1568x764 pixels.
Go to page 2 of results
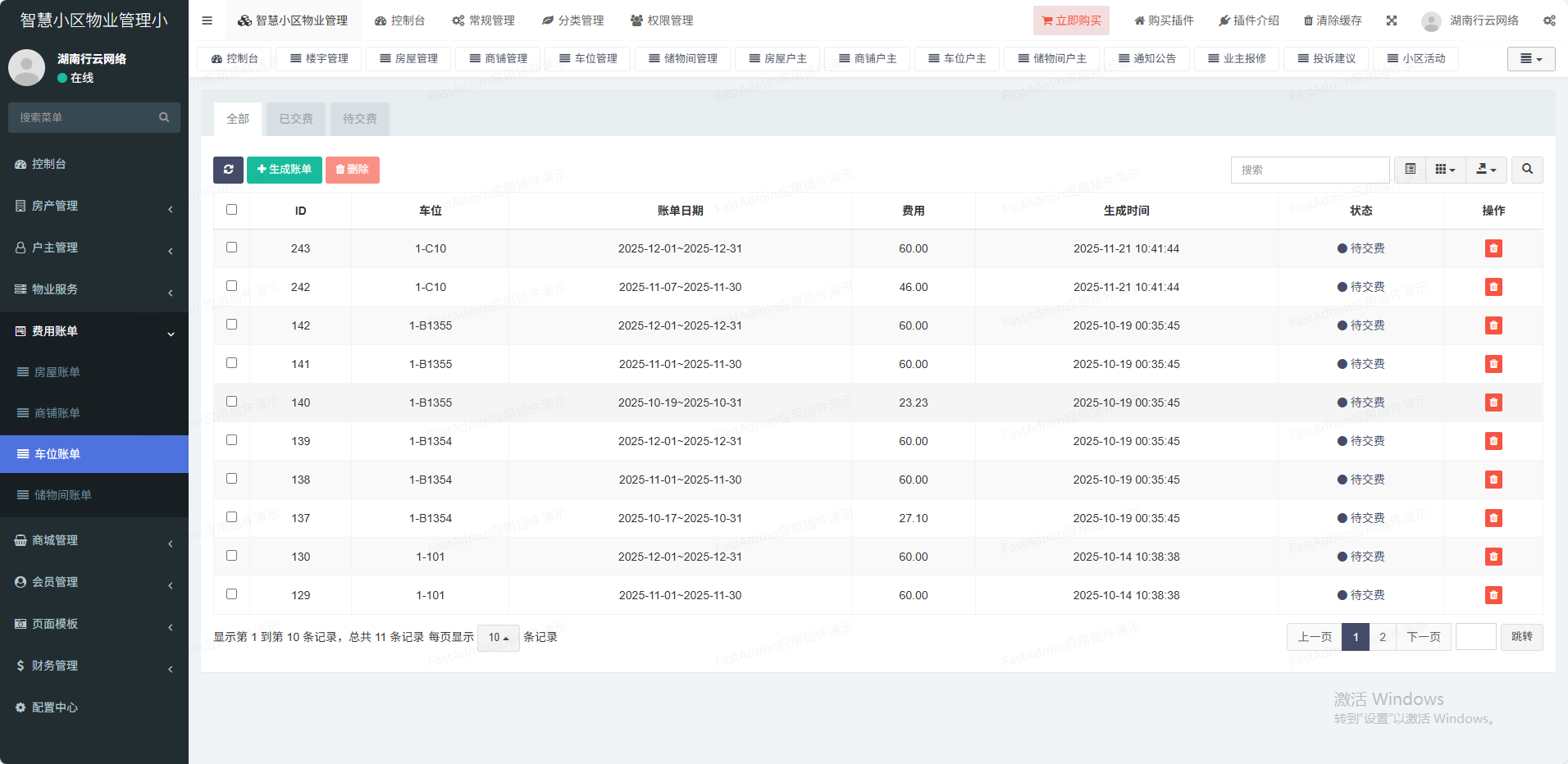[x=1382, y=637]
